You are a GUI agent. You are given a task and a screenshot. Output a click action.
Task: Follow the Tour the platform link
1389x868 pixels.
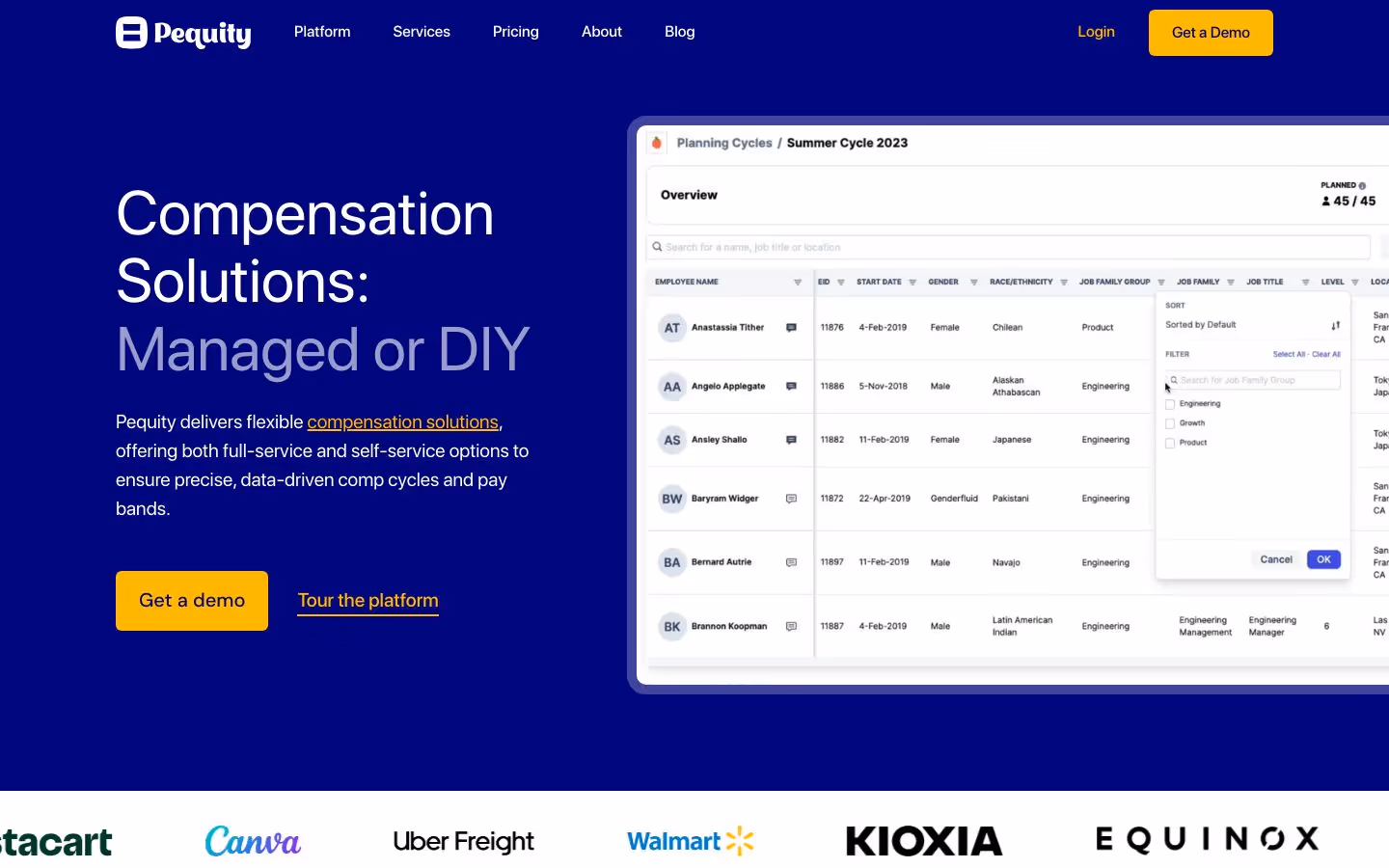point(368,601)
